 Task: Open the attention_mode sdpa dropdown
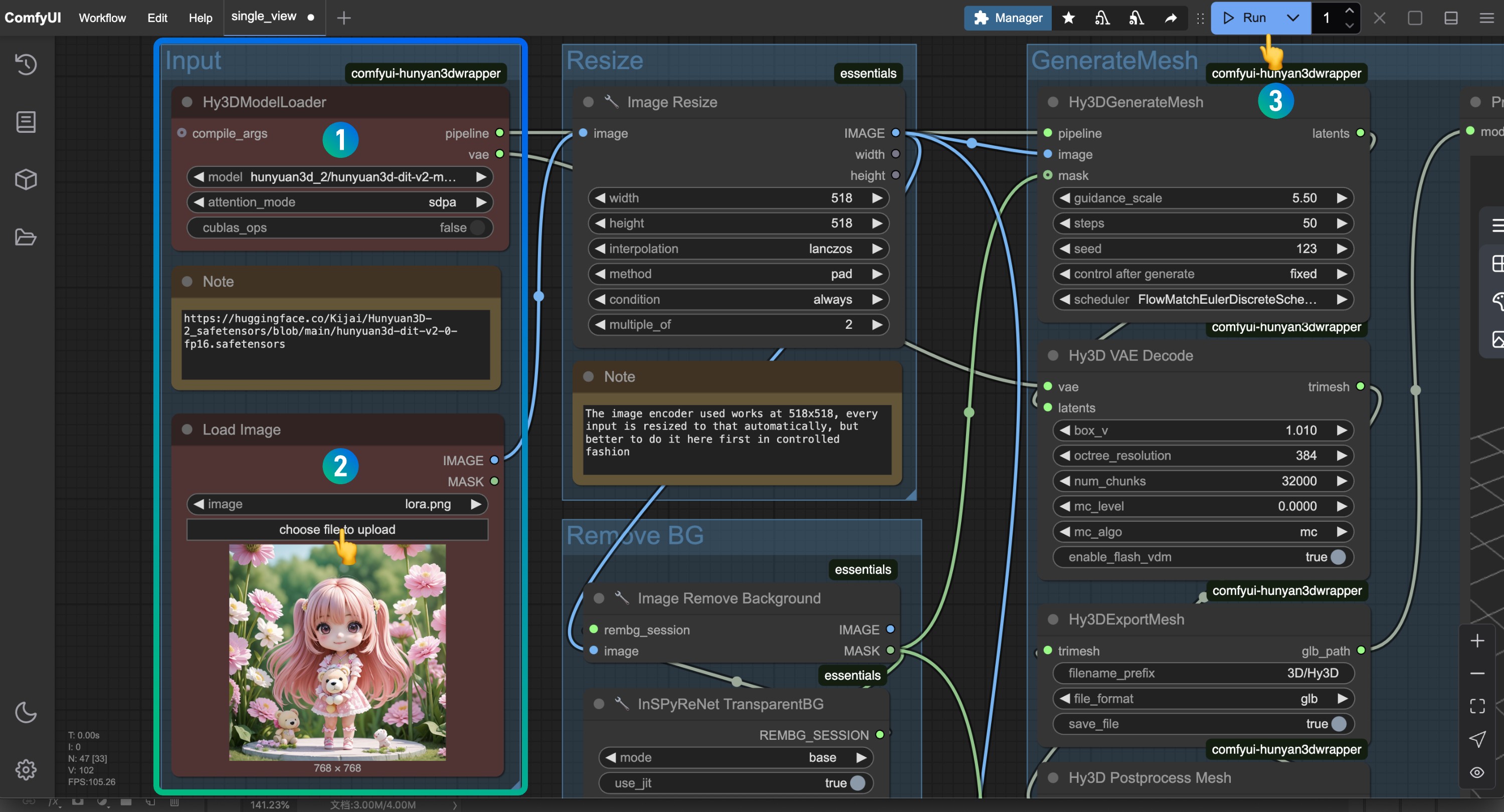pos(340,202)
